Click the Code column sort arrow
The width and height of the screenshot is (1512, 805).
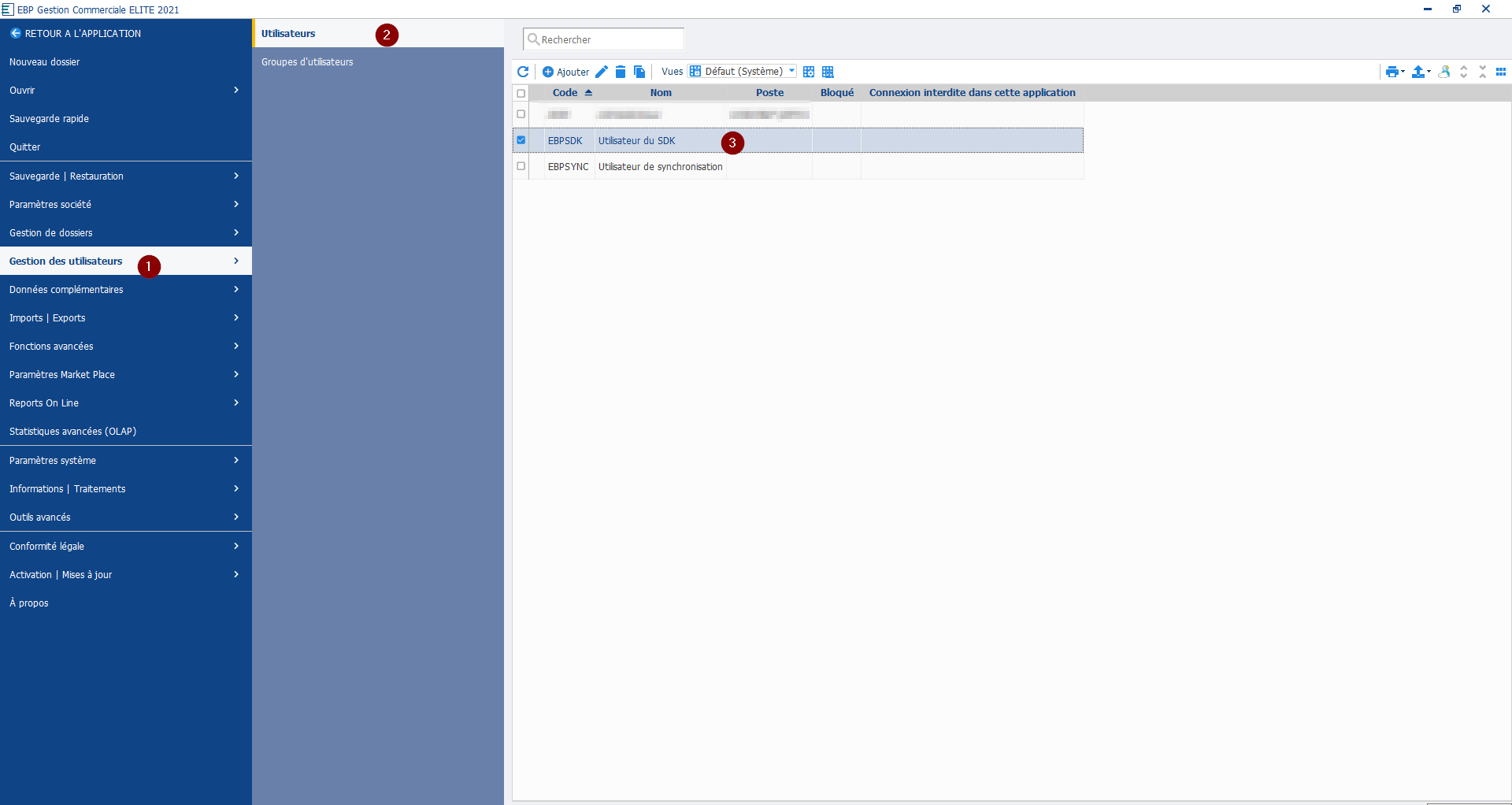pos(588,92)
